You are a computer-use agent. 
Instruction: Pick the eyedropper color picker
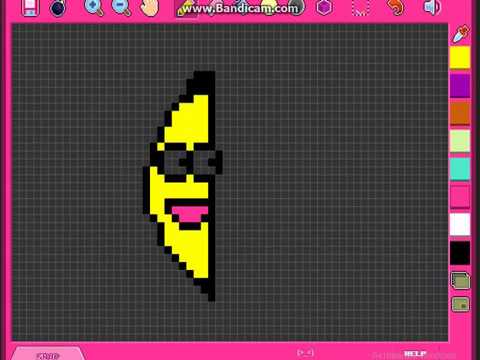[460, 34]
